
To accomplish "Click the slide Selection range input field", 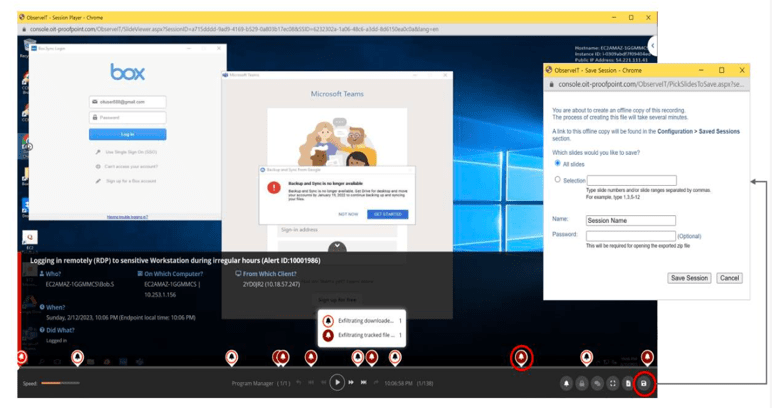I will pos(632,180).
